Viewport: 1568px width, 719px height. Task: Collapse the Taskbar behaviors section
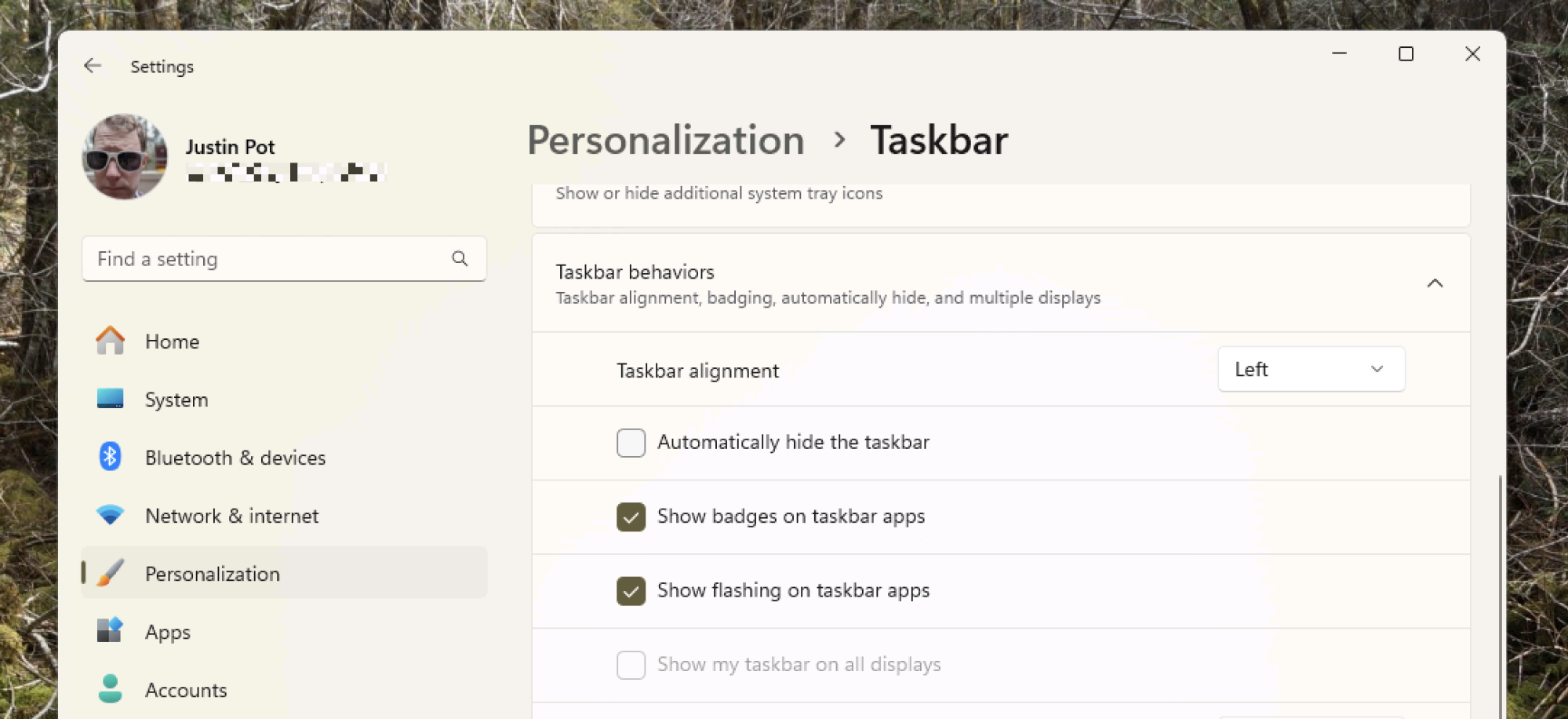[1434, 283]
